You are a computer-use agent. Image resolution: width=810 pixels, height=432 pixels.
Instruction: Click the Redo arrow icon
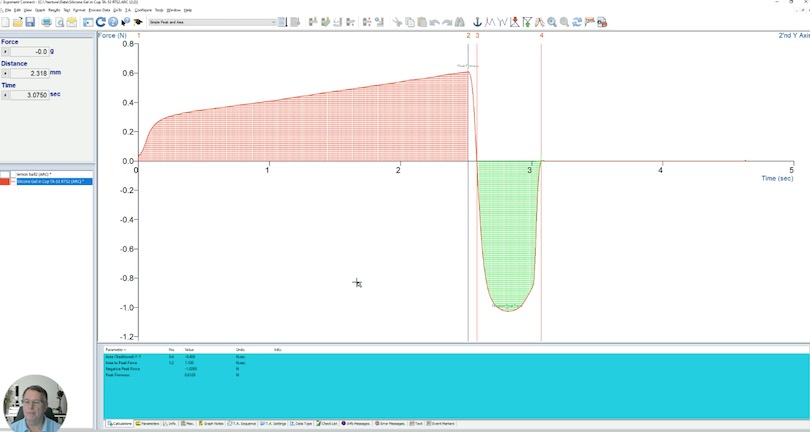point(447,22)
